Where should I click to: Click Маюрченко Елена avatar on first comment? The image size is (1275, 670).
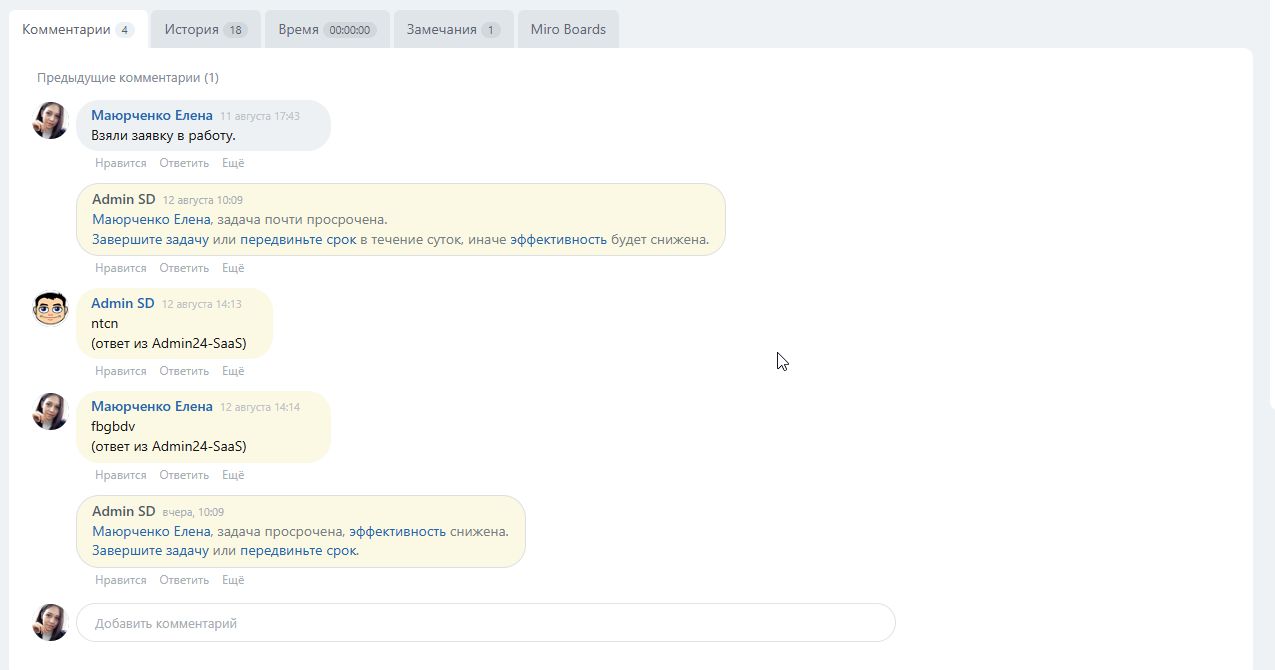coord(50,121)
